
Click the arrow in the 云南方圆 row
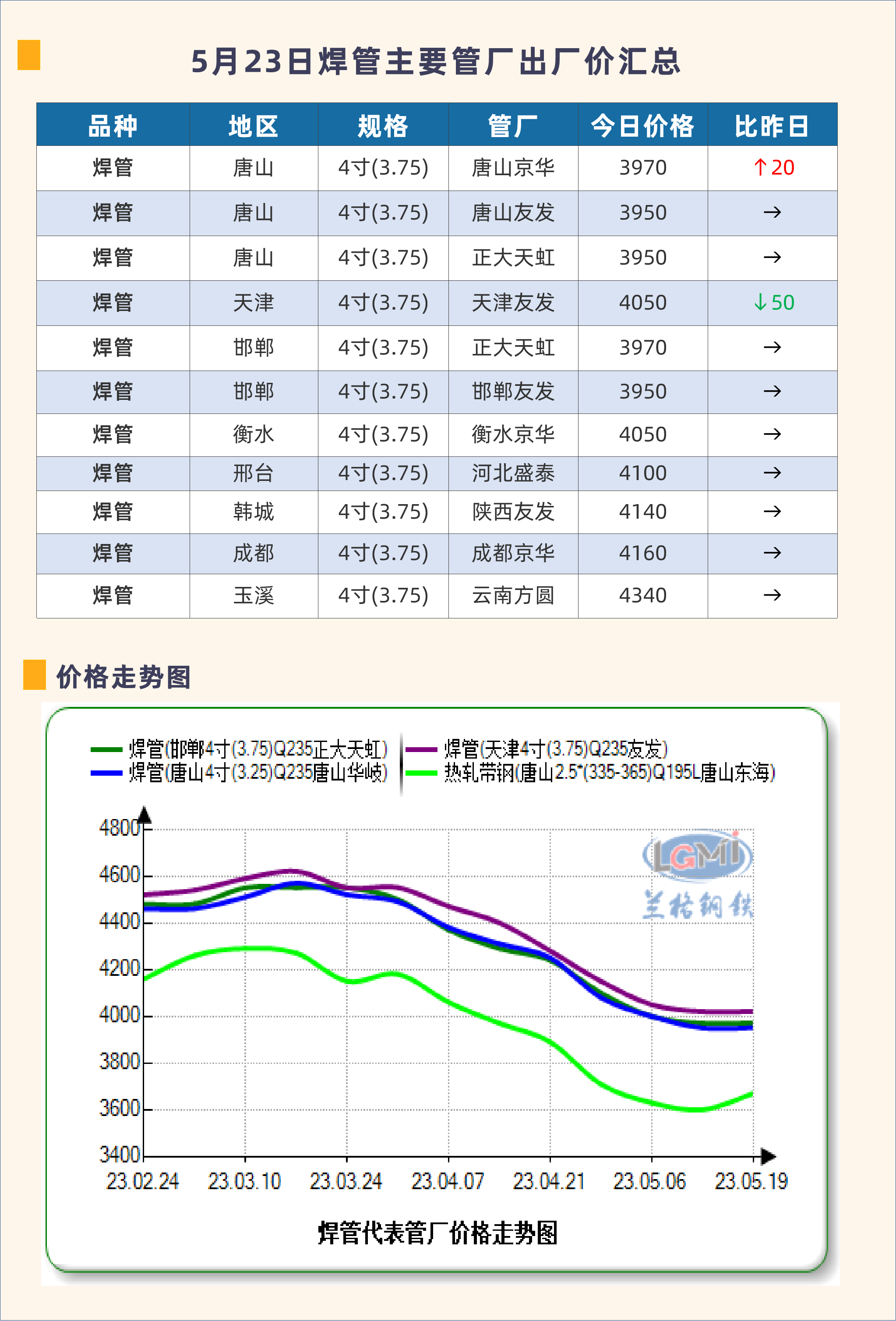click(772, 595)
